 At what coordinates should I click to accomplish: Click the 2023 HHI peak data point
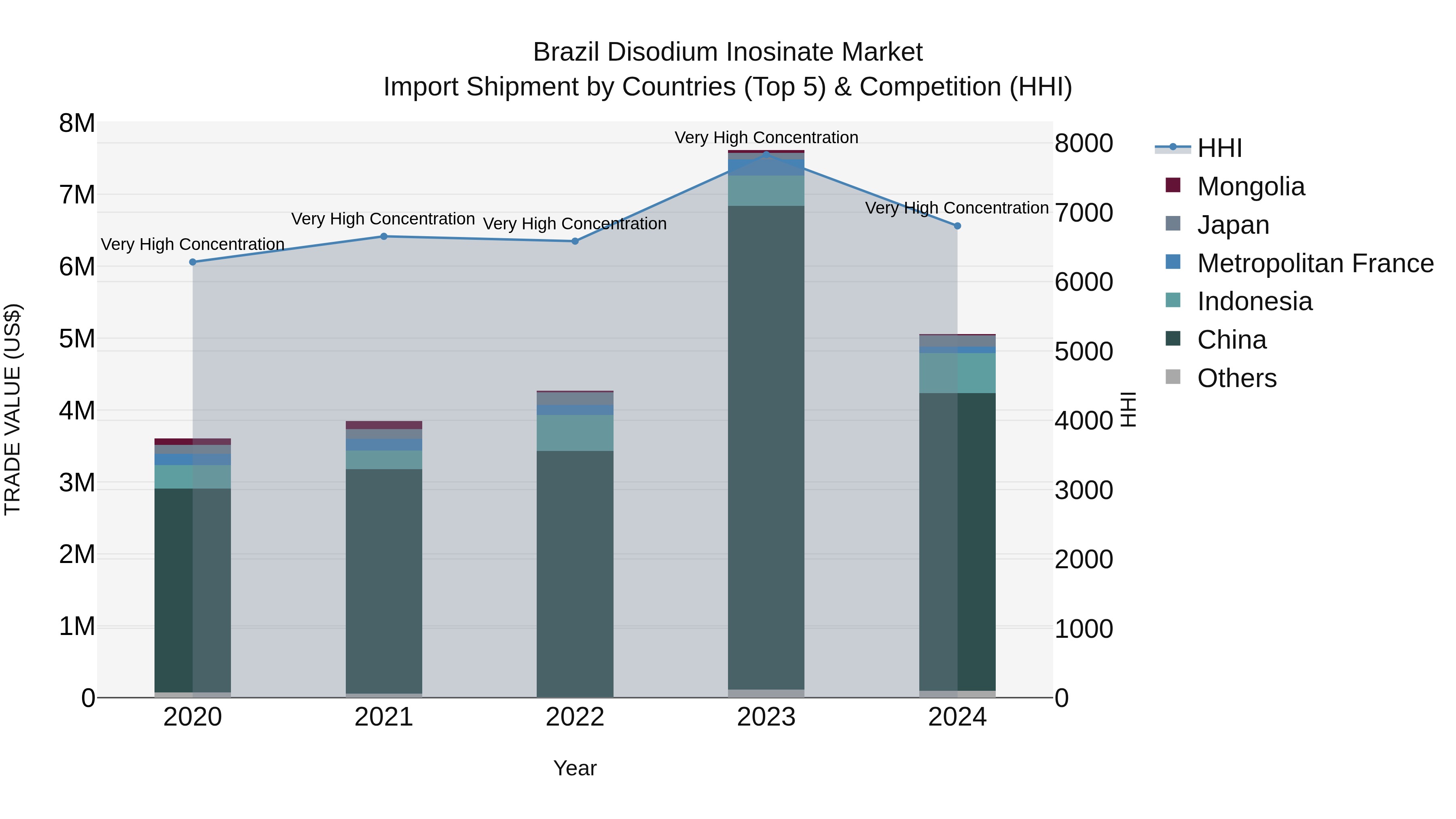point(766,154)
